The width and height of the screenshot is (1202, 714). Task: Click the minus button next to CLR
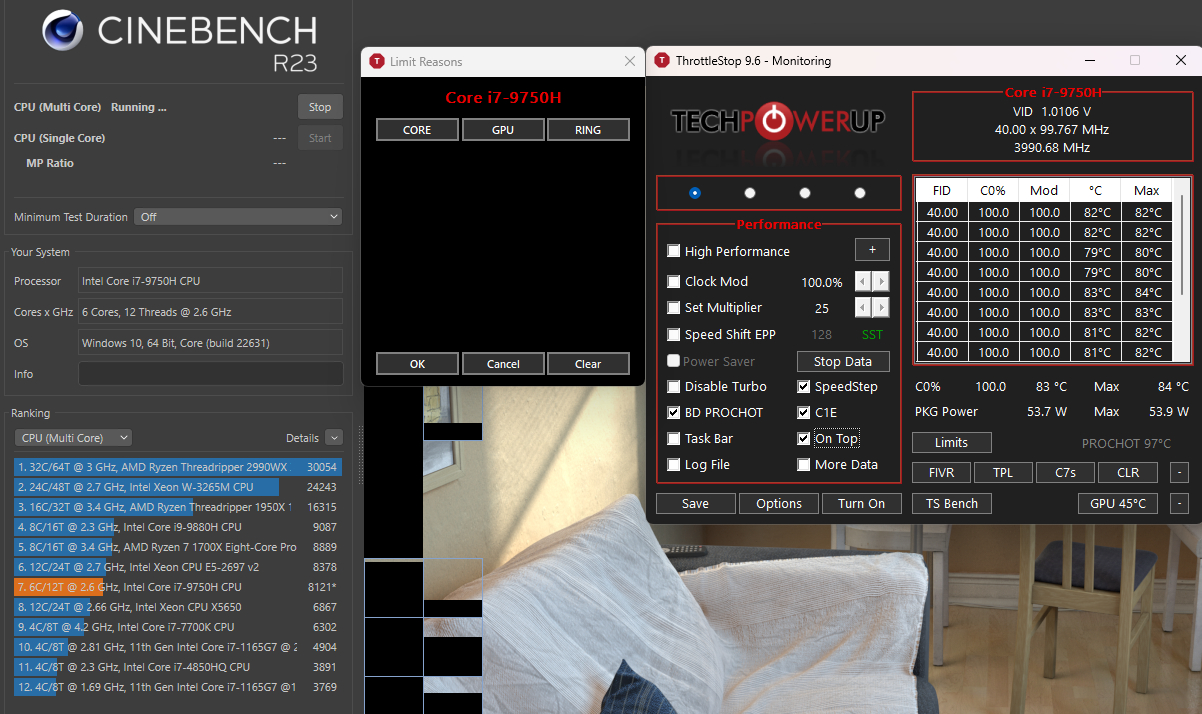[1180, 473]
